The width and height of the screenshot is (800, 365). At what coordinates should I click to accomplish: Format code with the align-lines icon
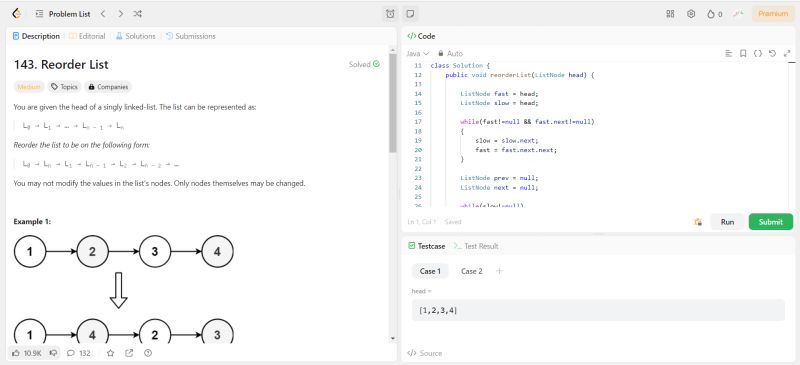tap(729, 53)
